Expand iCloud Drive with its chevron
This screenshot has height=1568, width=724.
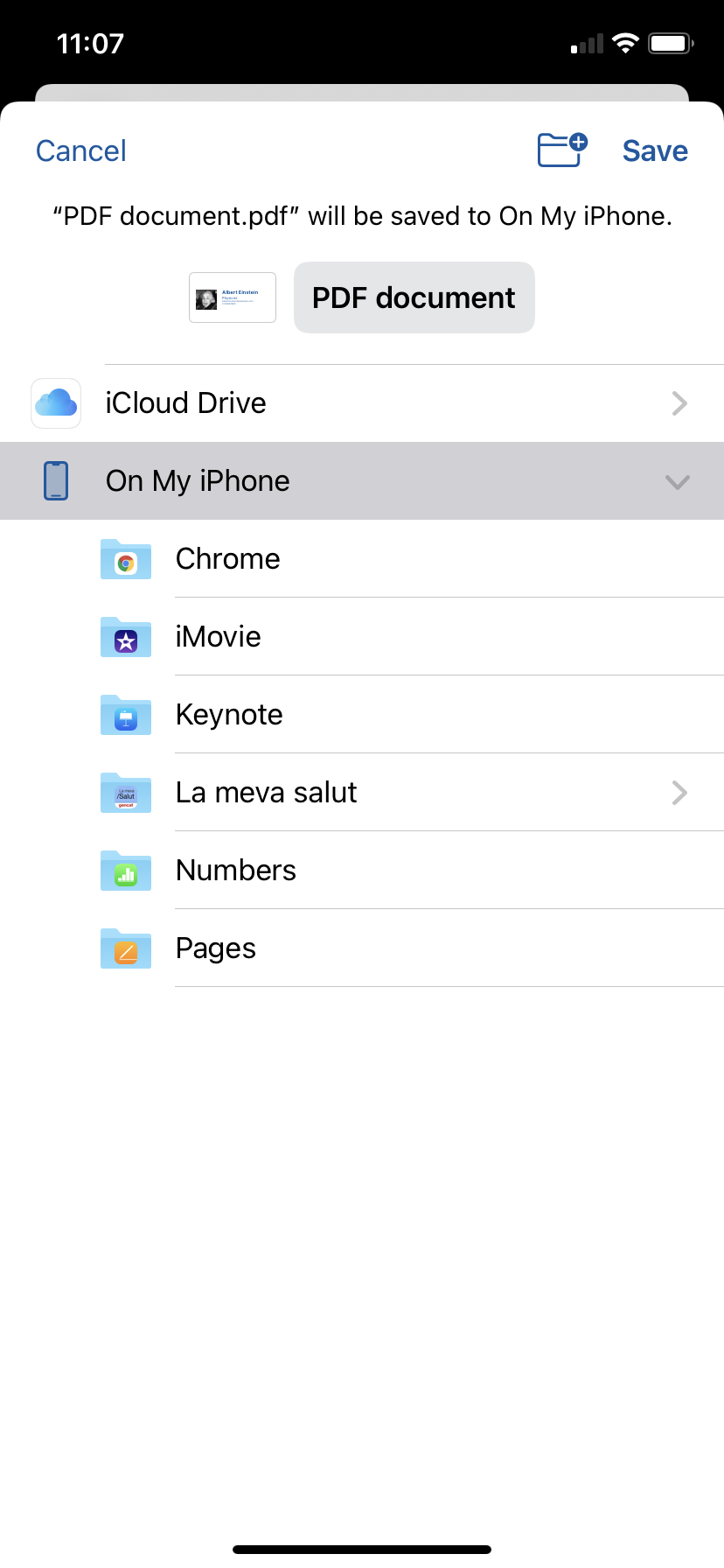pos(679,403)
